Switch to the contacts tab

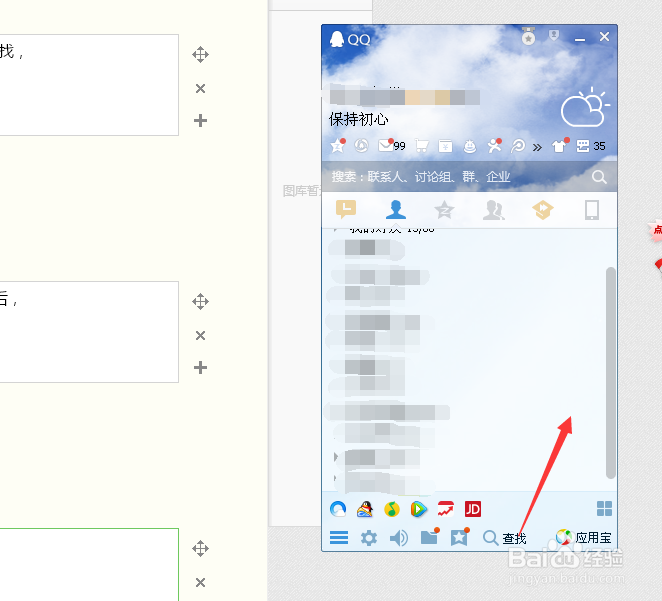(x=396, y=209)
